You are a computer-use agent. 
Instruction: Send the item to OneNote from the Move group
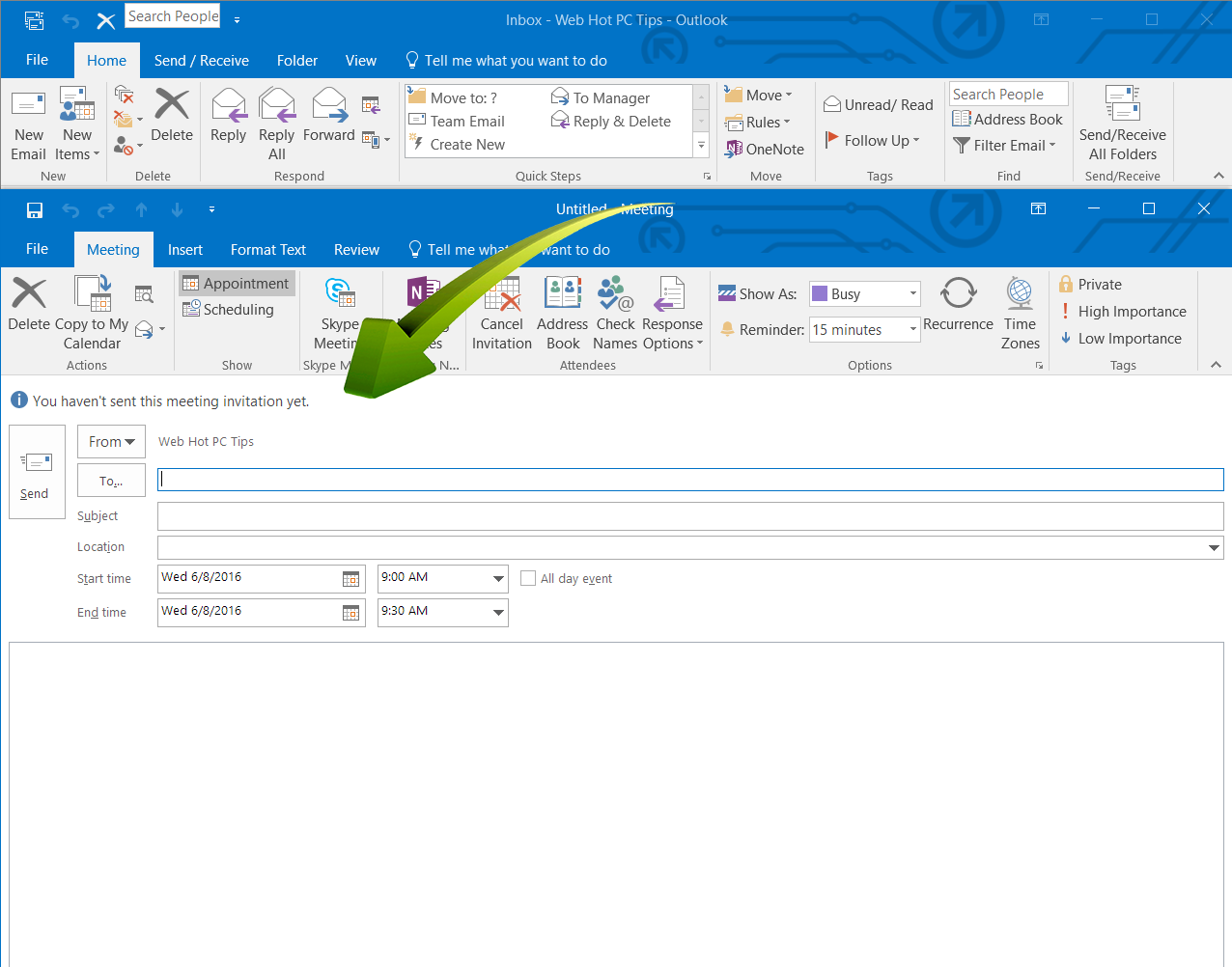tap(765, 149)
